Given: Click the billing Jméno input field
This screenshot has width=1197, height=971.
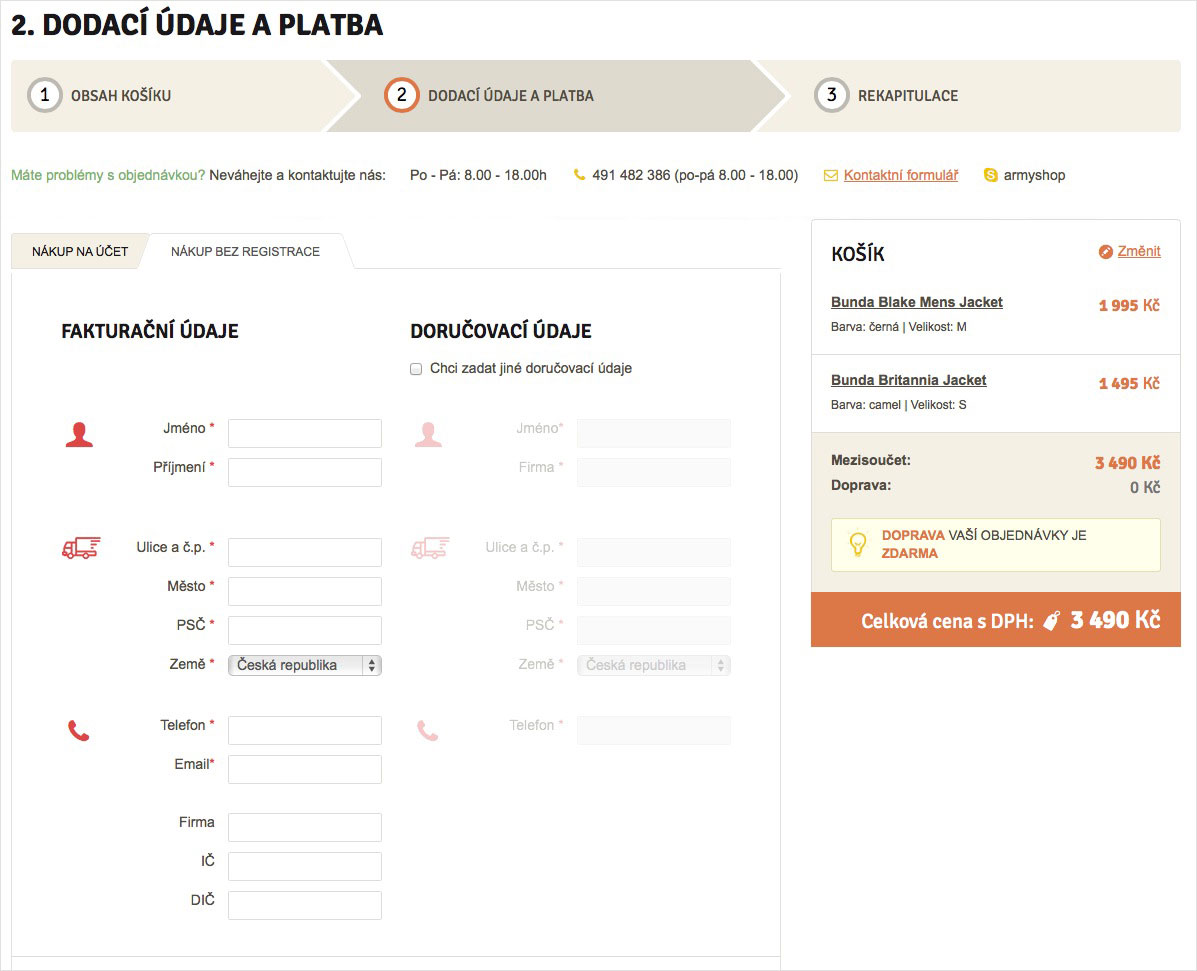Looking at the screenshot, I should click(x=305, y=433).
